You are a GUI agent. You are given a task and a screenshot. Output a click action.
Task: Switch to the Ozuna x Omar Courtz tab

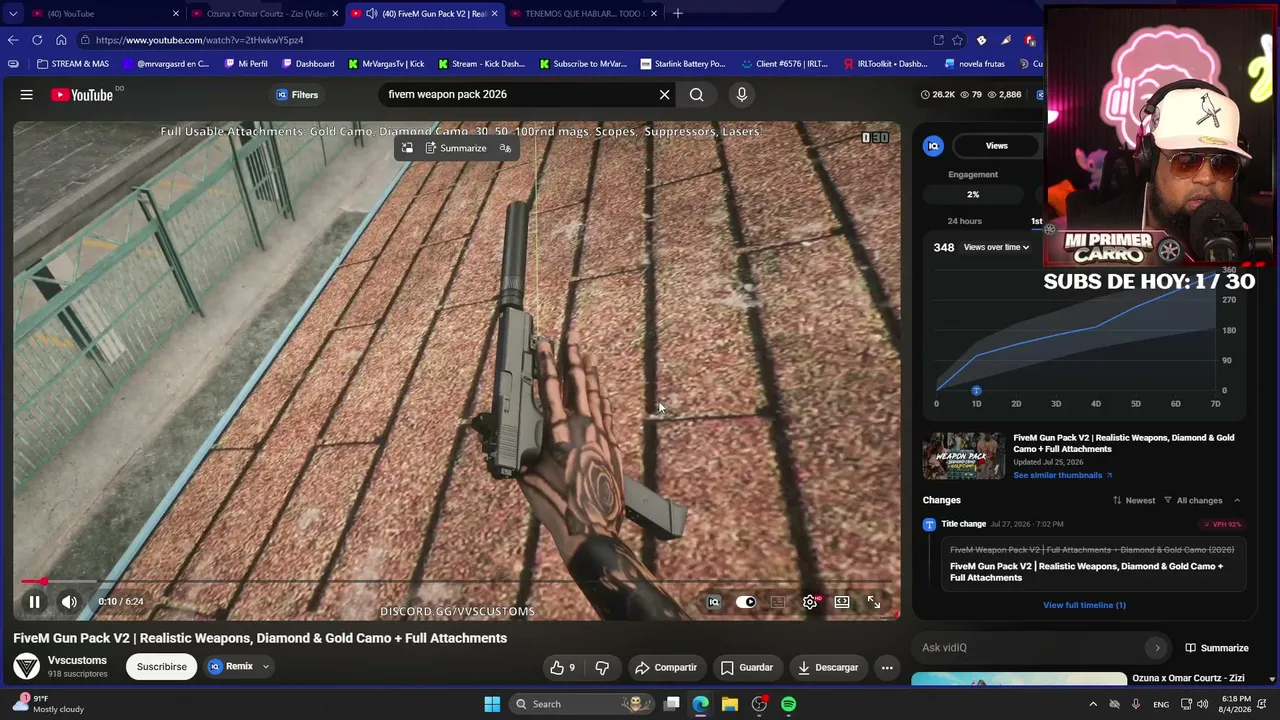pos(264,14)
